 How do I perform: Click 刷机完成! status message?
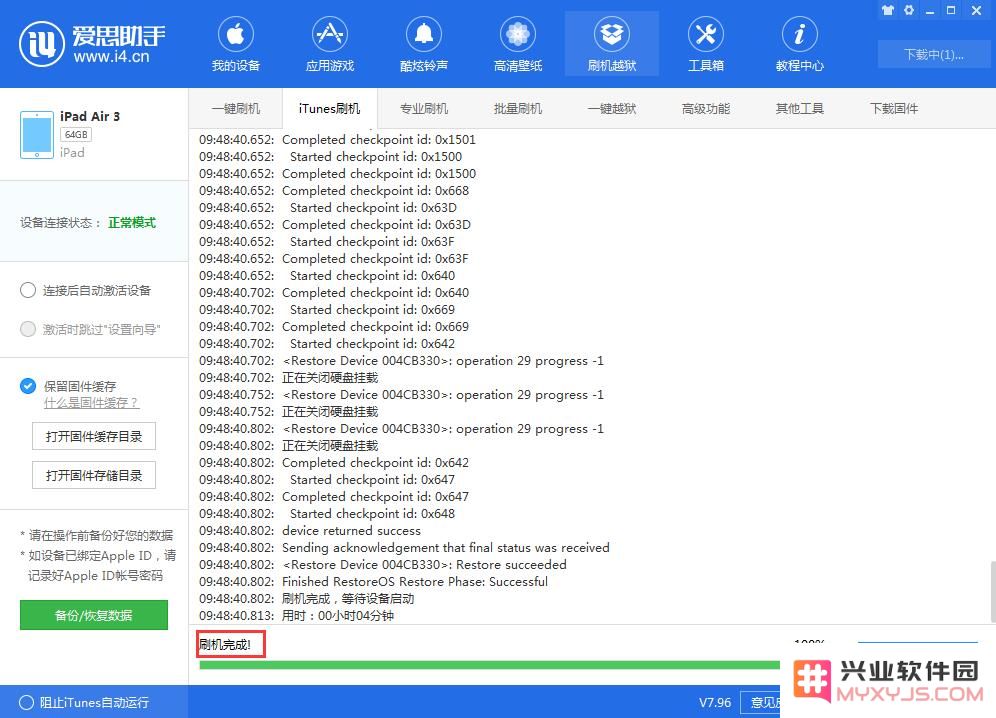[x=225, y=644]
